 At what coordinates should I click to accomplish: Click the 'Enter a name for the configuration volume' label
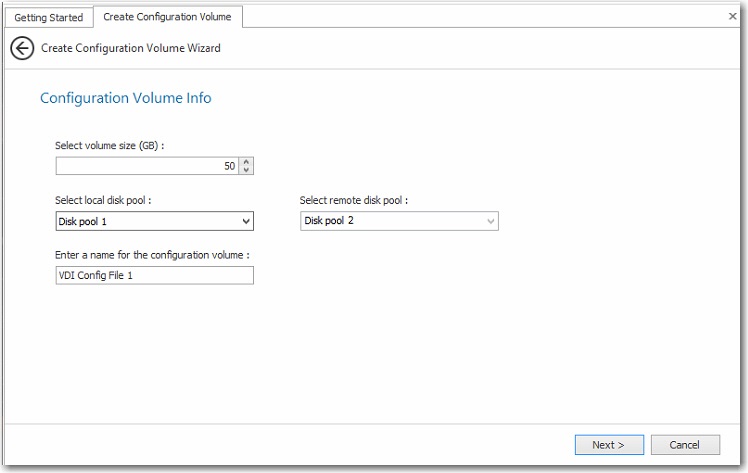coord(152,255)
